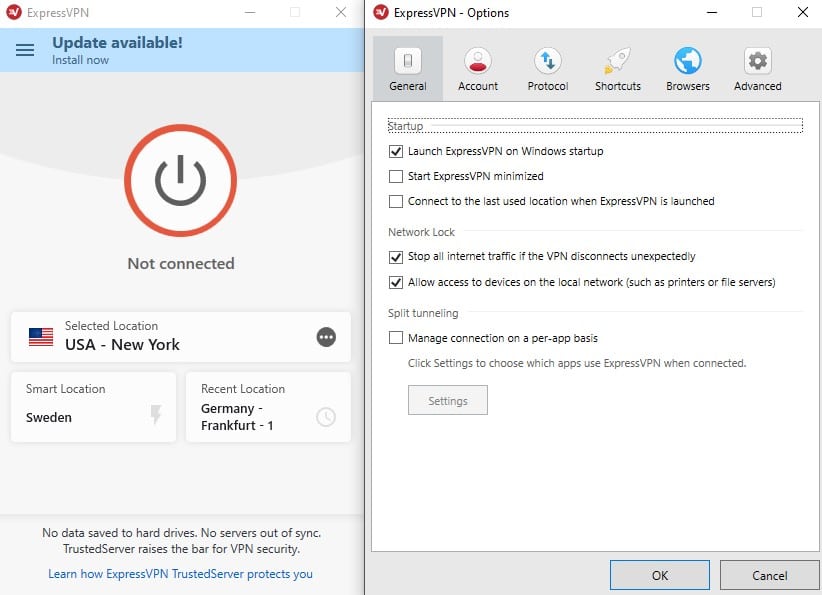Click the Recent Location label
The height and width of the screenshot is (595, 822).
click(243, 389)
